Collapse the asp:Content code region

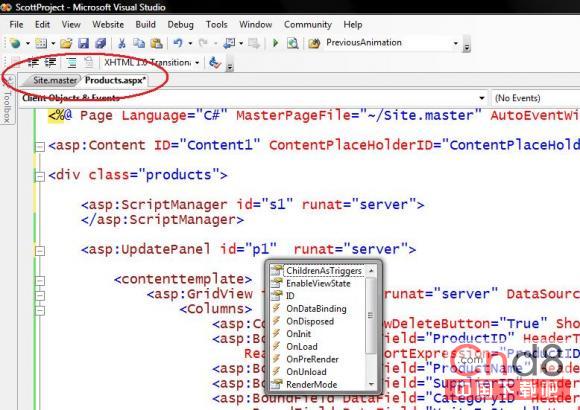click(40, 147)
